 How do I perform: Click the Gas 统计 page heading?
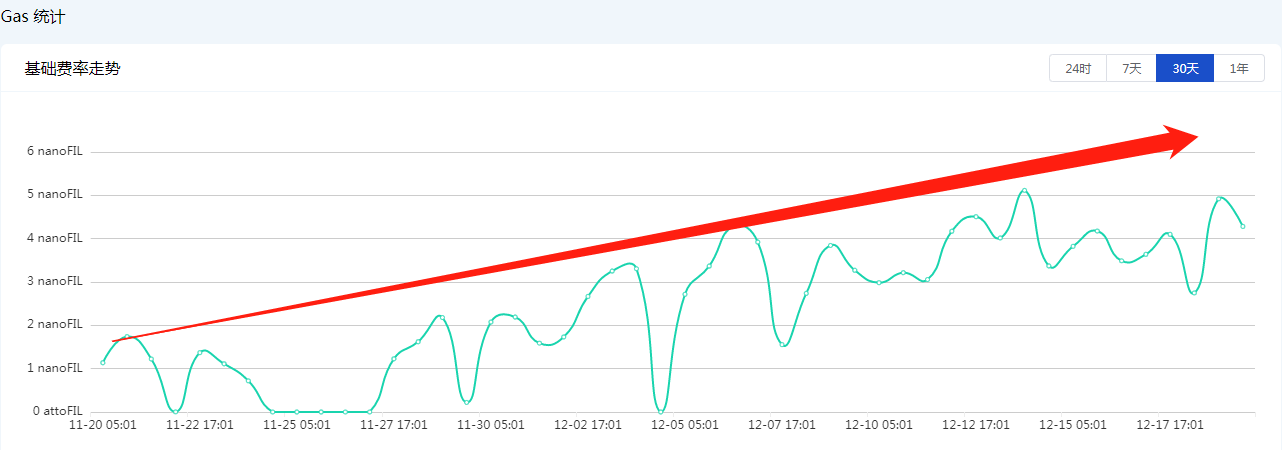(x=35, y=18)
